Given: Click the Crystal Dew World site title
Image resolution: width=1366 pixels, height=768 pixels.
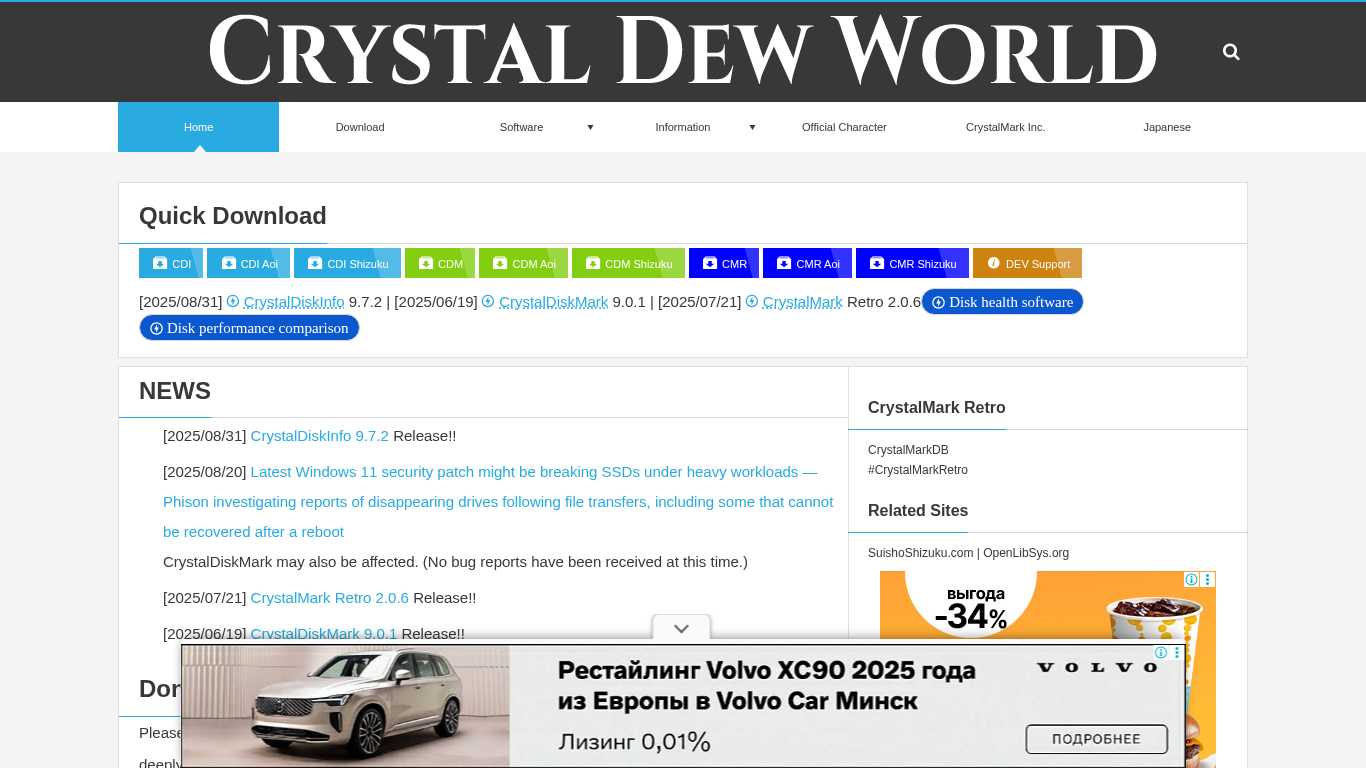Looking at the screenshot, I should coord(683,50).
